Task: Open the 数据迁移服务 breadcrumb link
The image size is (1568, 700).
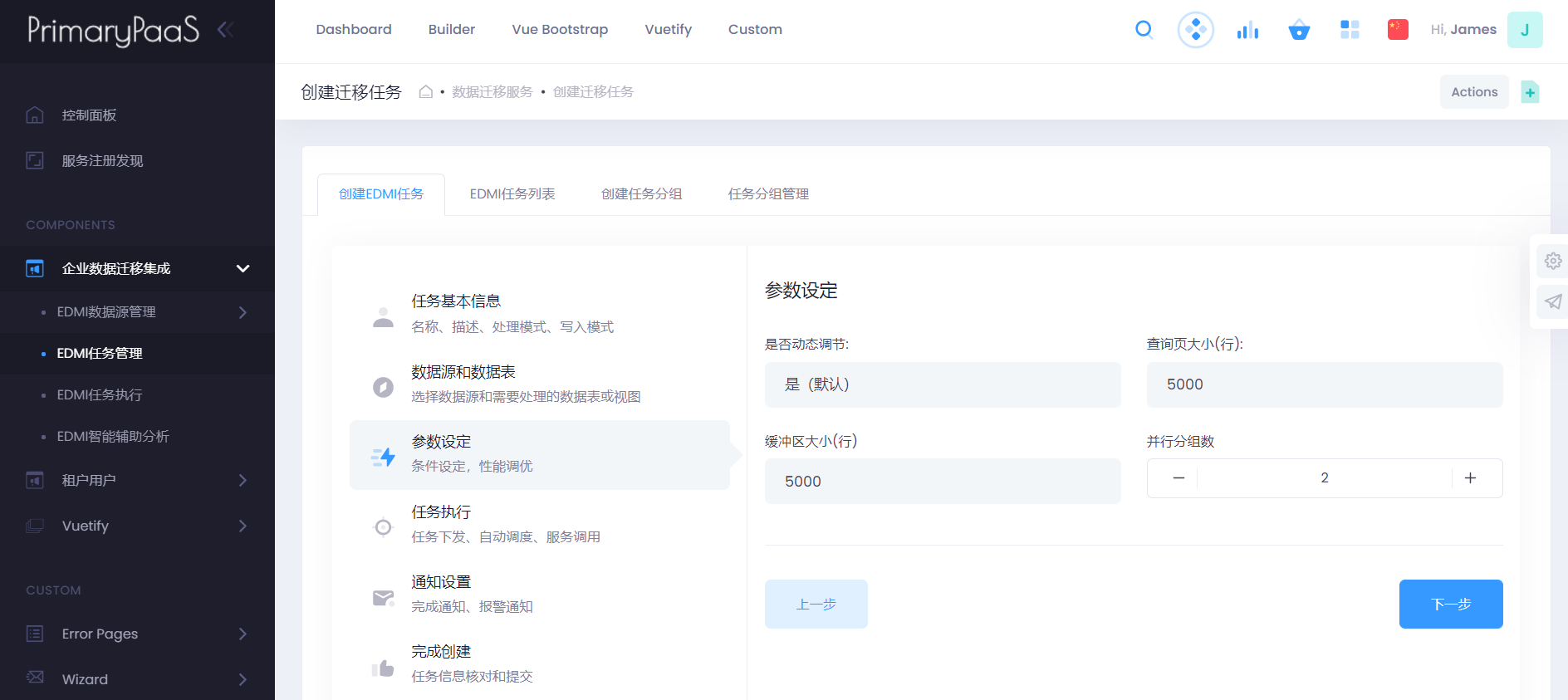Action: click(492, 92)
